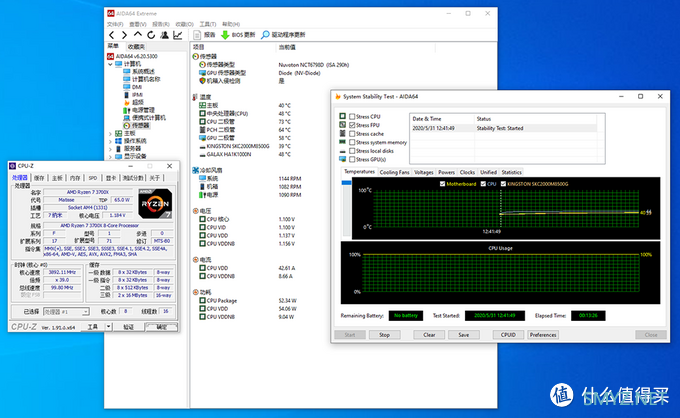Switch to the 内存 tab in CPU-Z

[x=75, y=178]
